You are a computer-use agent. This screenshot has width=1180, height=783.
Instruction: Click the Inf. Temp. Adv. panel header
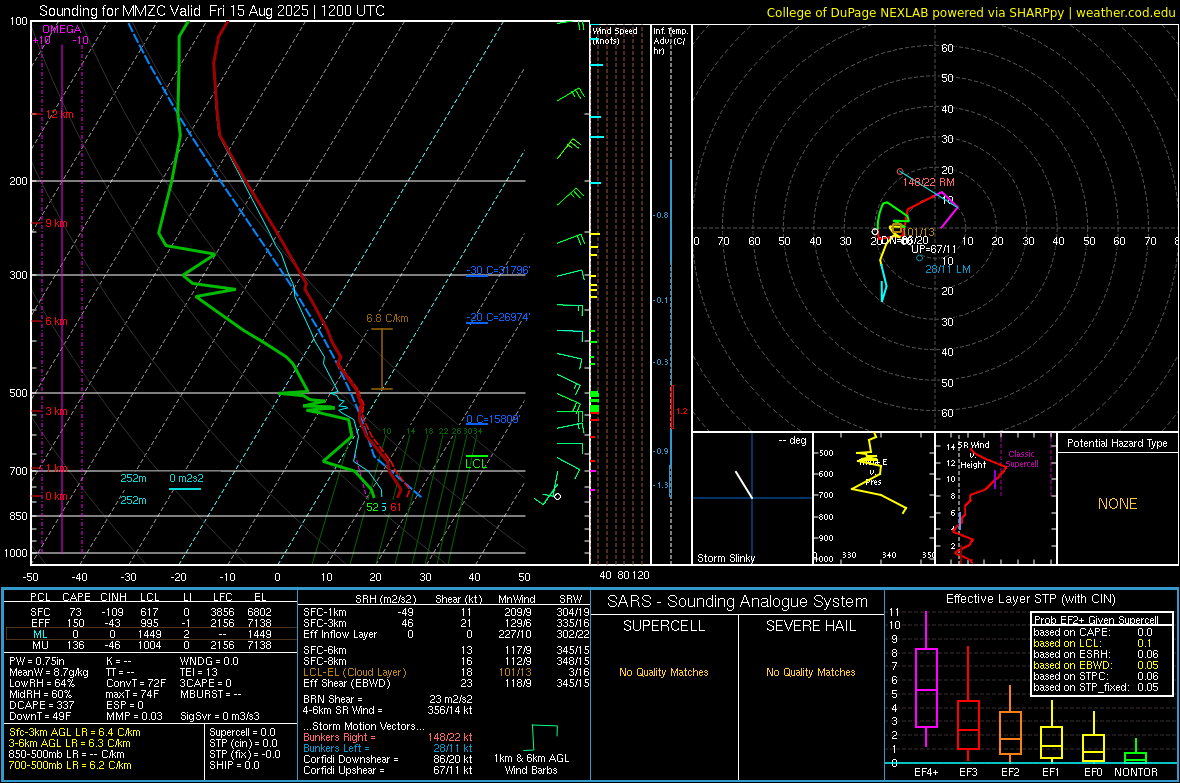(670, 41)
